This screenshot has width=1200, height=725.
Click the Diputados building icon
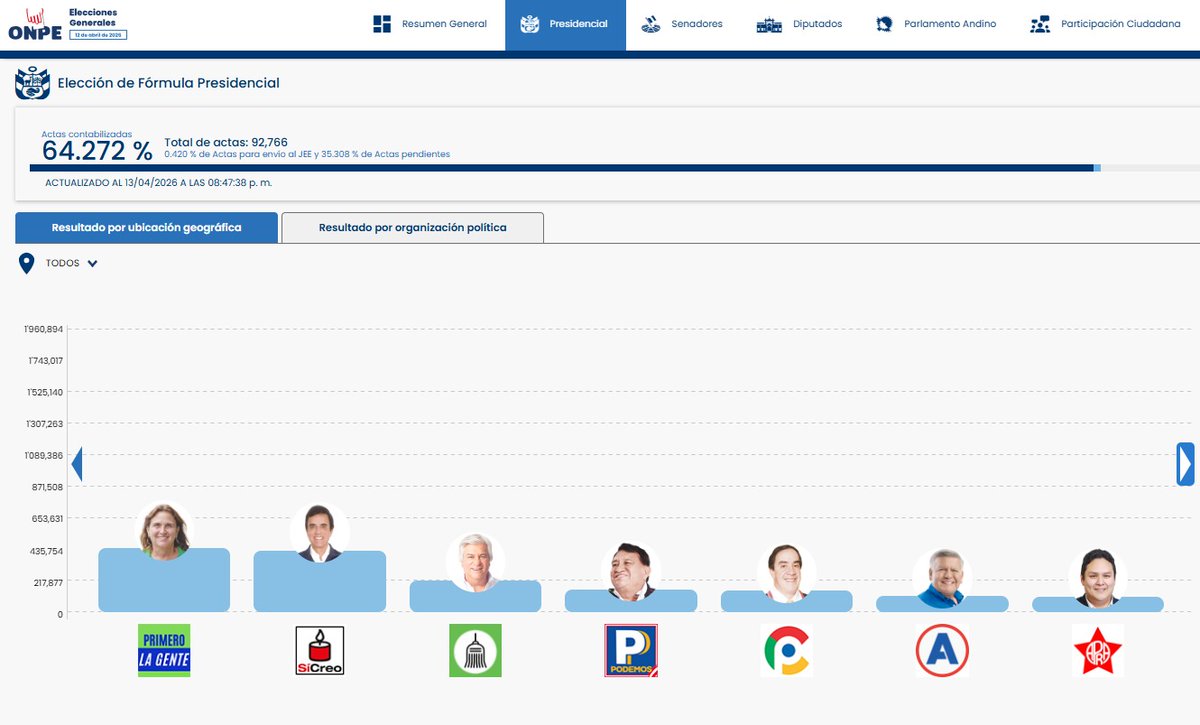tap(770, 22)
